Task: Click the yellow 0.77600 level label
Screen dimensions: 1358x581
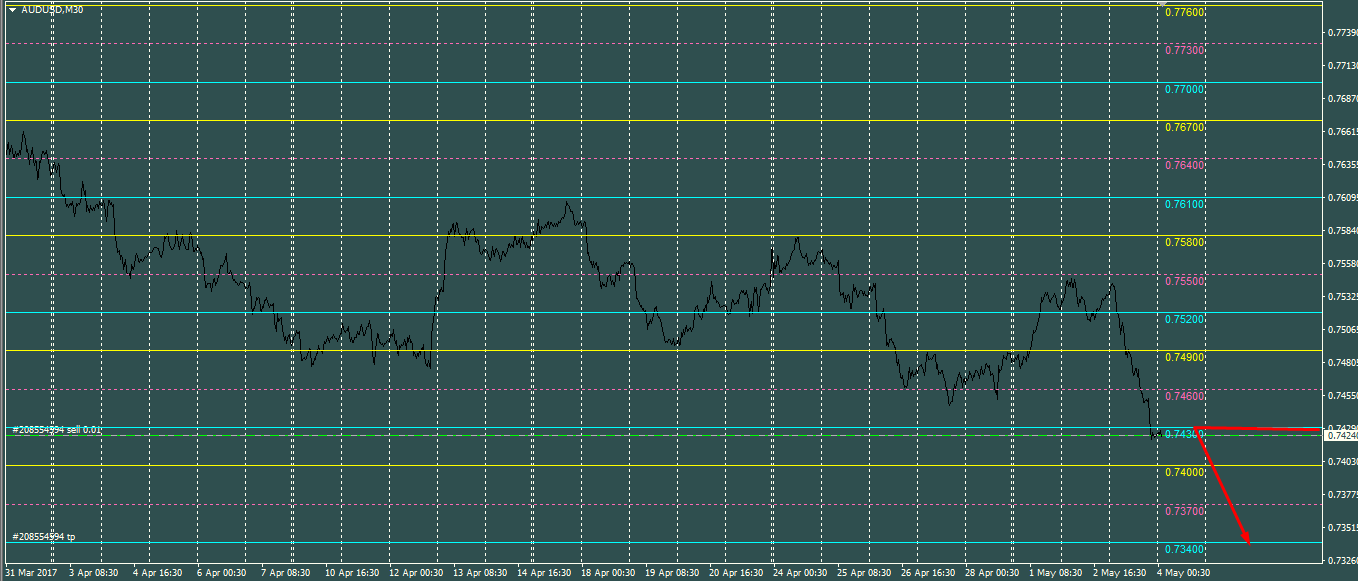Action: click(x=1185, y=13)
